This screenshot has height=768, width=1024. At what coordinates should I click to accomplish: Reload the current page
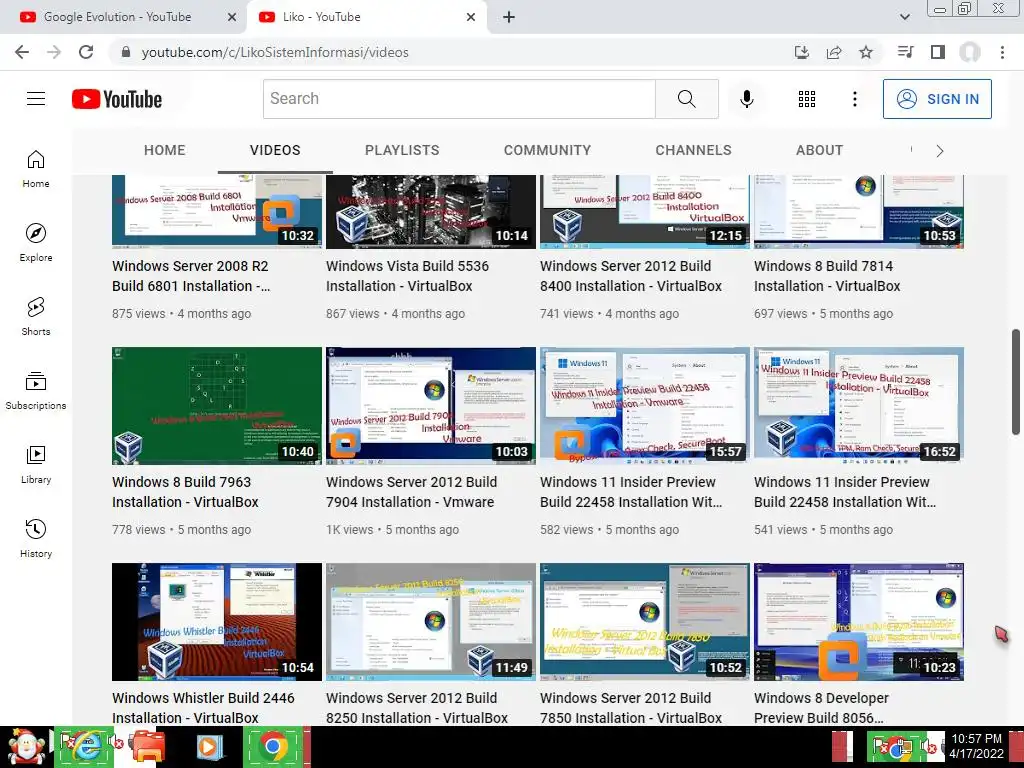pyautogui.click(x=86, y=52)
